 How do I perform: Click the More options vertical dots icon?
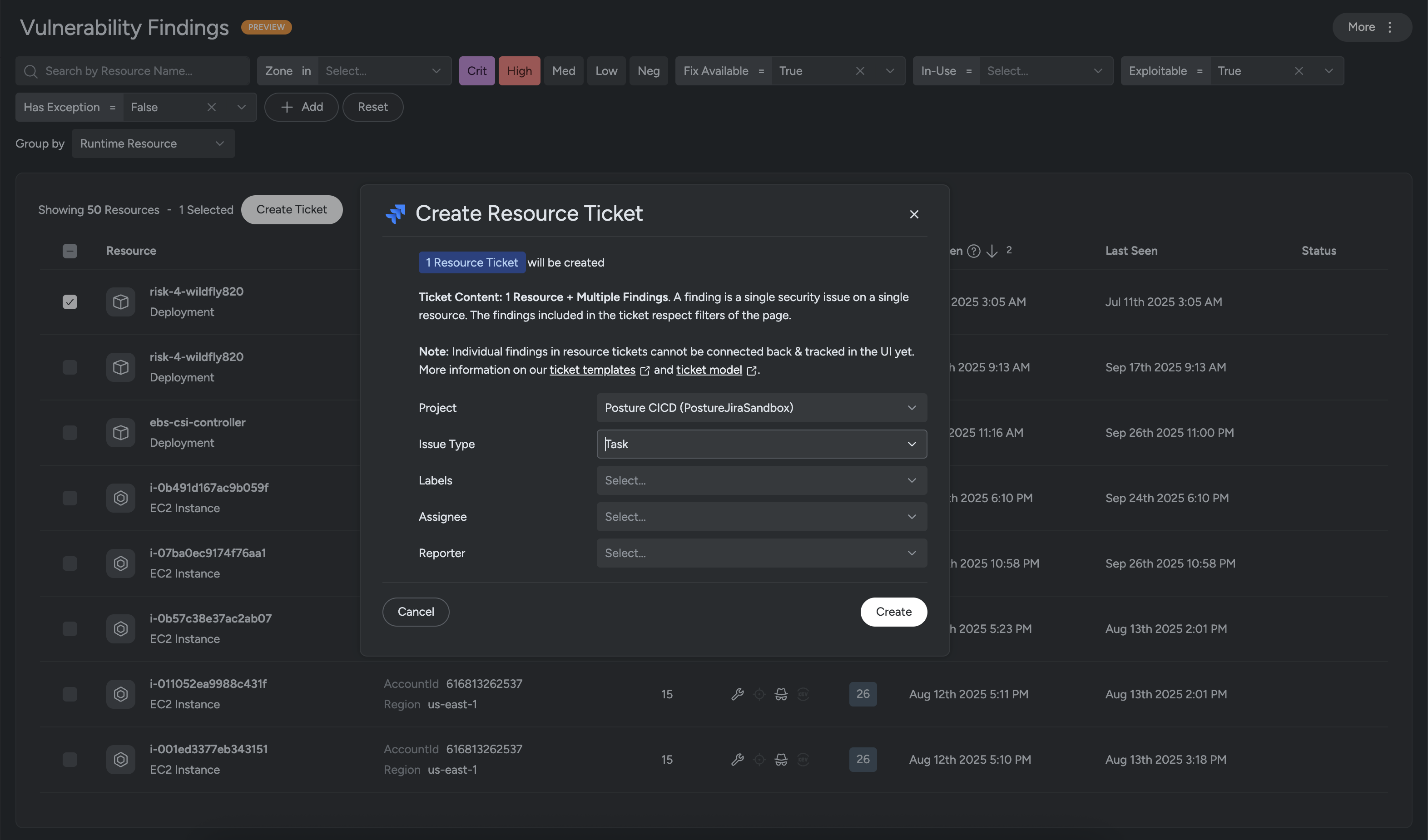pos(1389,27)
